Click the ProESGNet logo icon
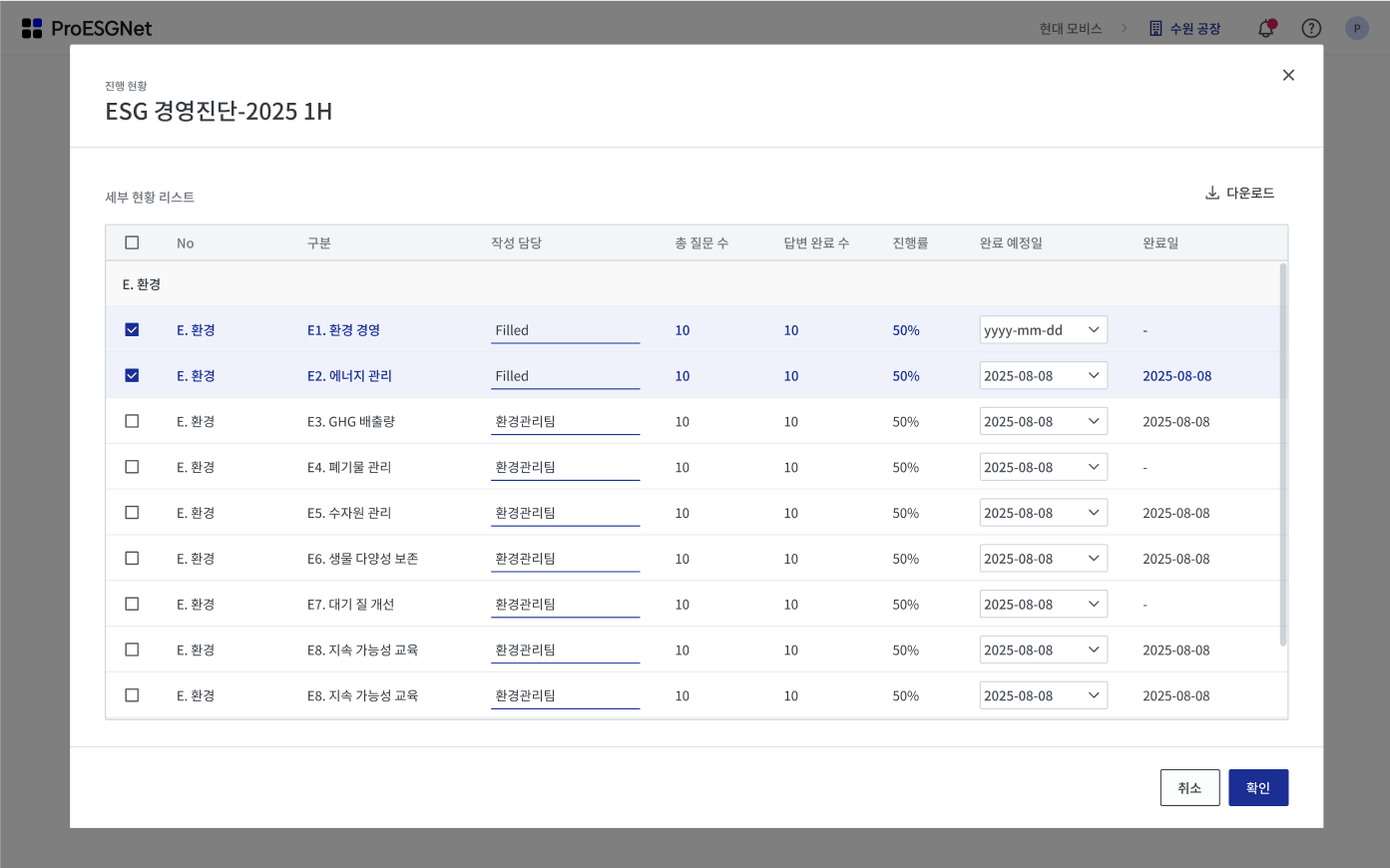The width and height of the screenshot is (1390, 868). 32,28
